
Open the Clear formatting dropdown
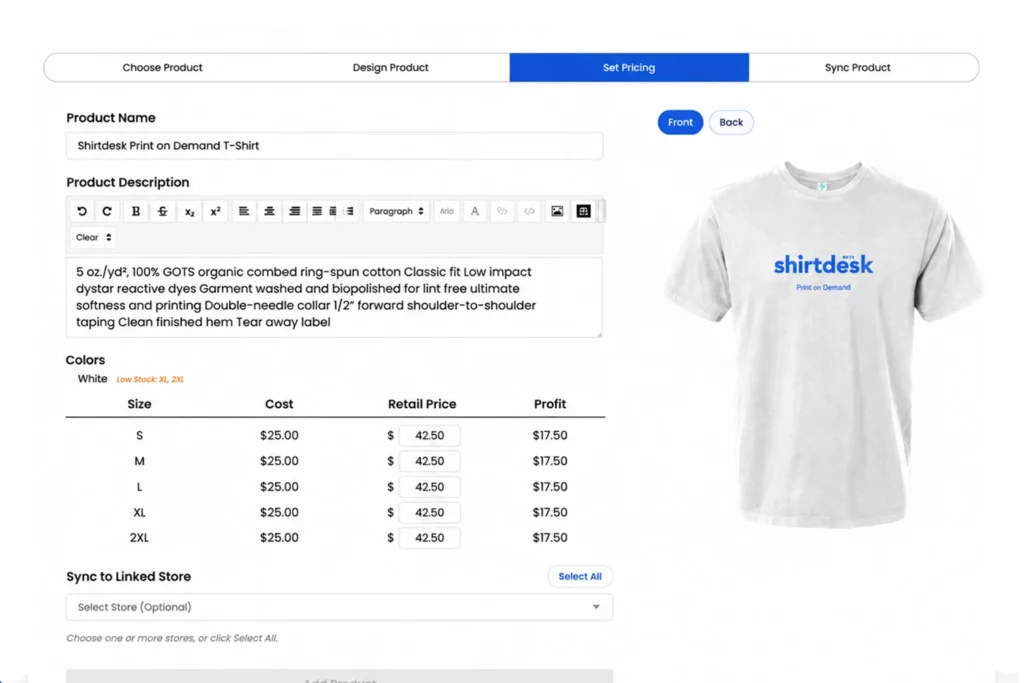pyautogui.click(x=93, y=237)
